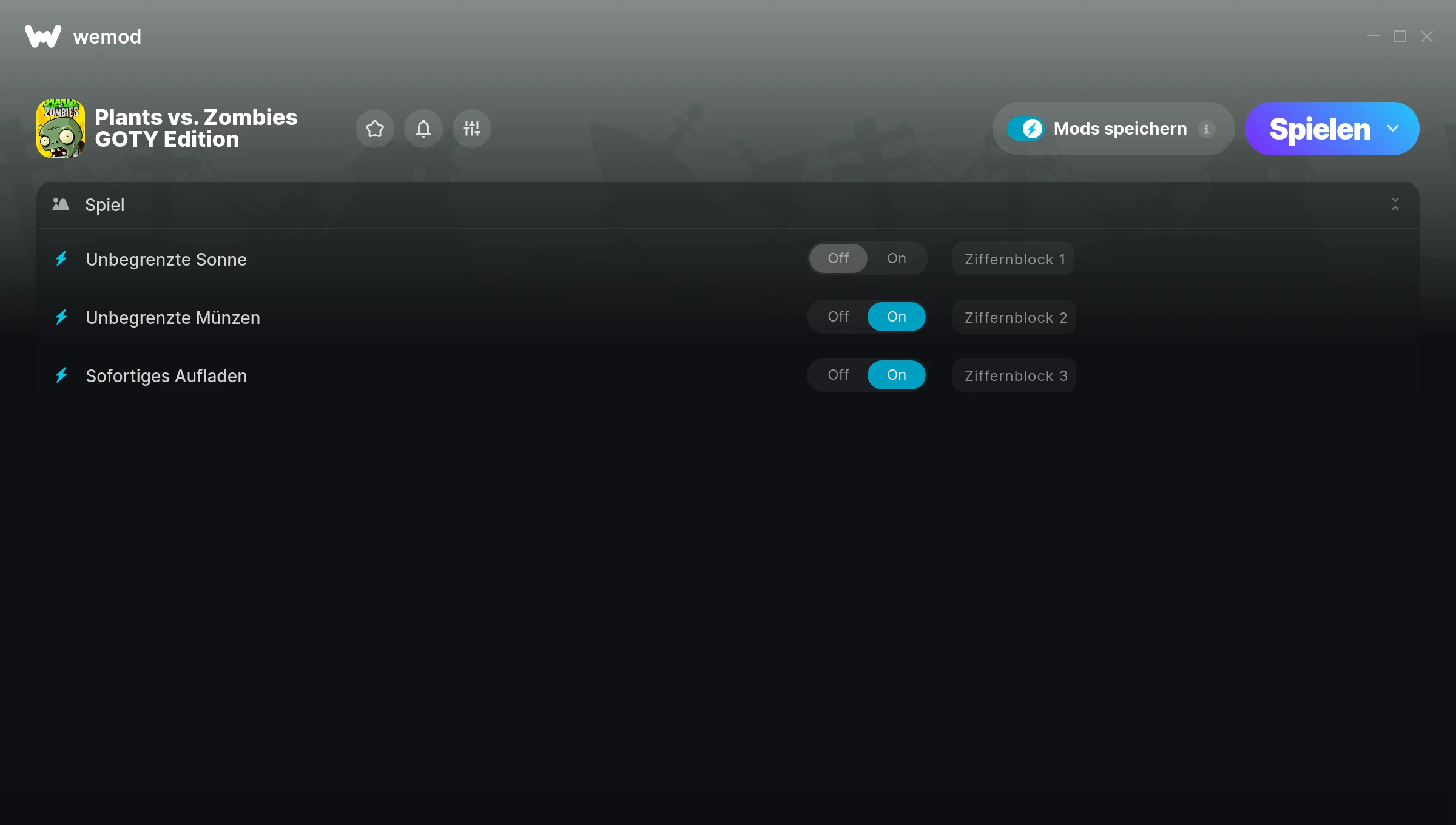
Task: Turn Unbegrenzte Sonne On
Action: (x=897, y=258)
